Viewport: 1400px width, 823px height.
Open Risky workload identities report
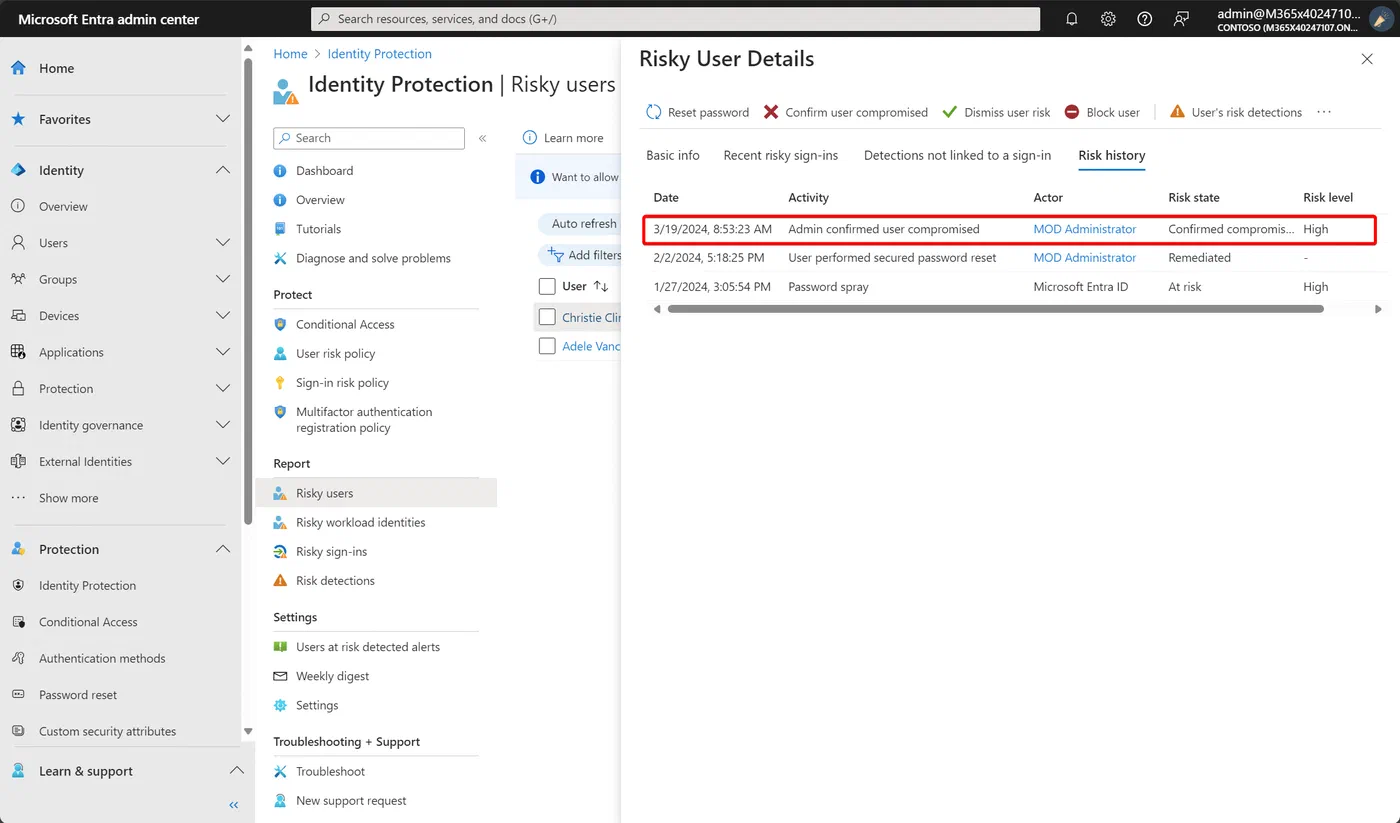pos(360,522)
